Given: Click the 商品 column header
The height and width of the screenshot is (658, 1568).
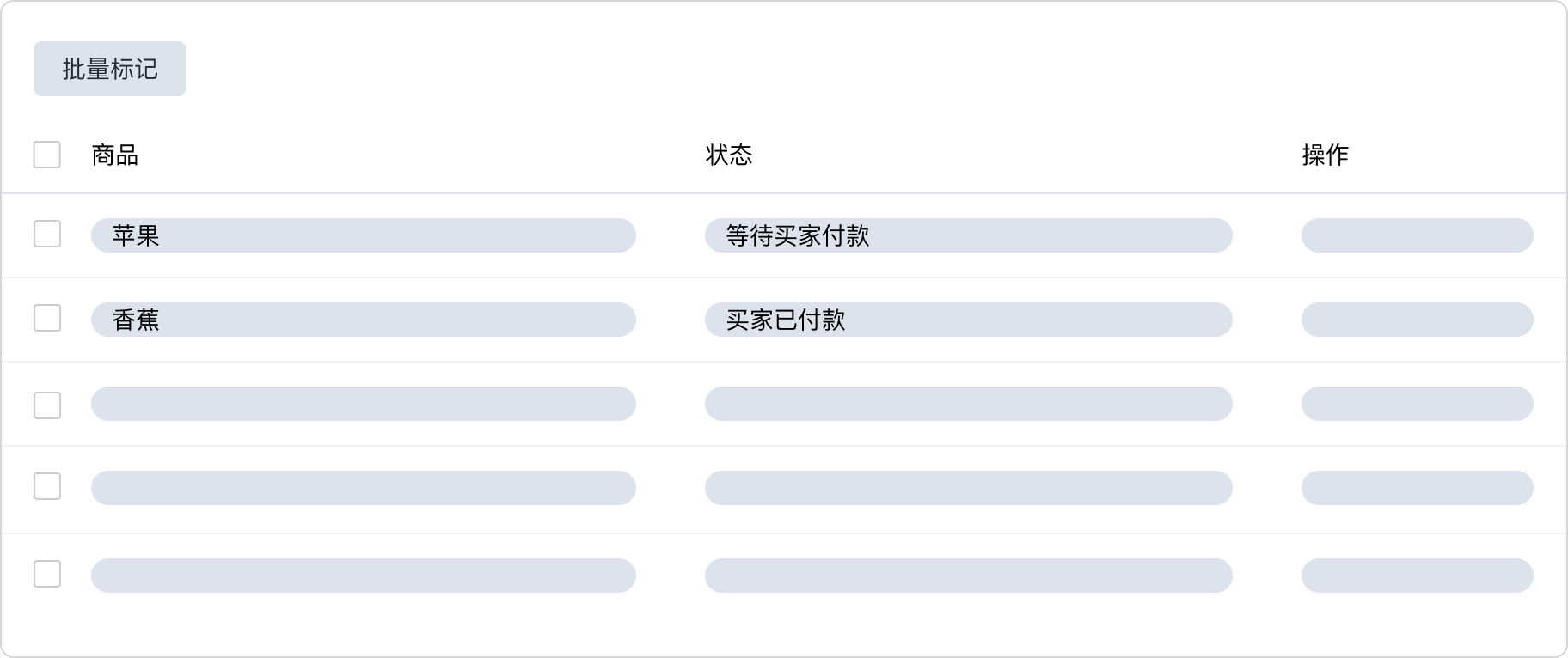Looking at the screenshot, I should pos(115,155).
